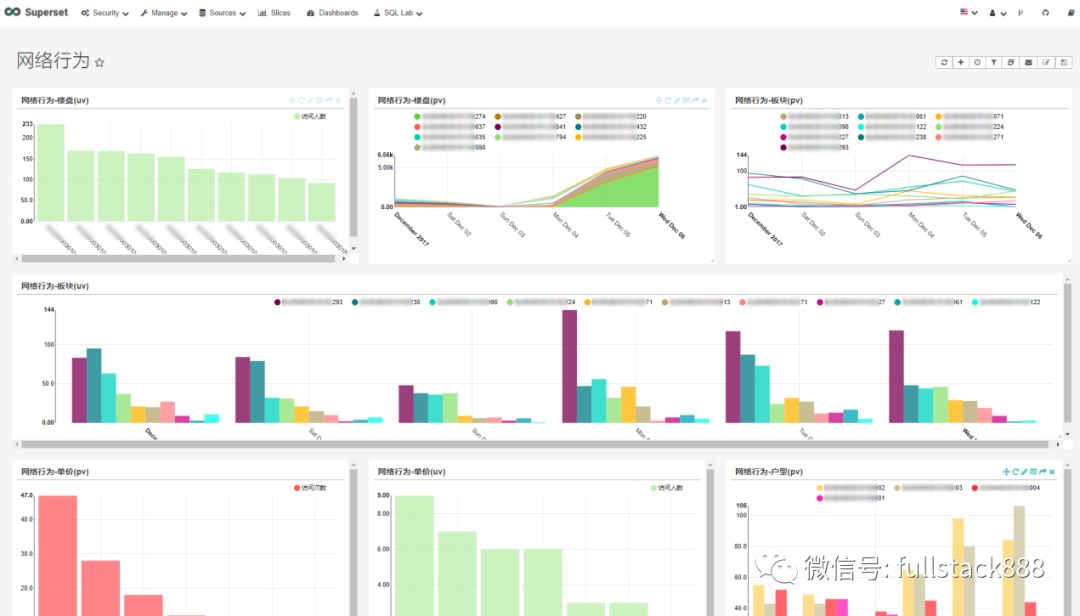This screenshot has height=616, width=1080.
Task: Go to the Slices page
Action: tap(274, 12)
